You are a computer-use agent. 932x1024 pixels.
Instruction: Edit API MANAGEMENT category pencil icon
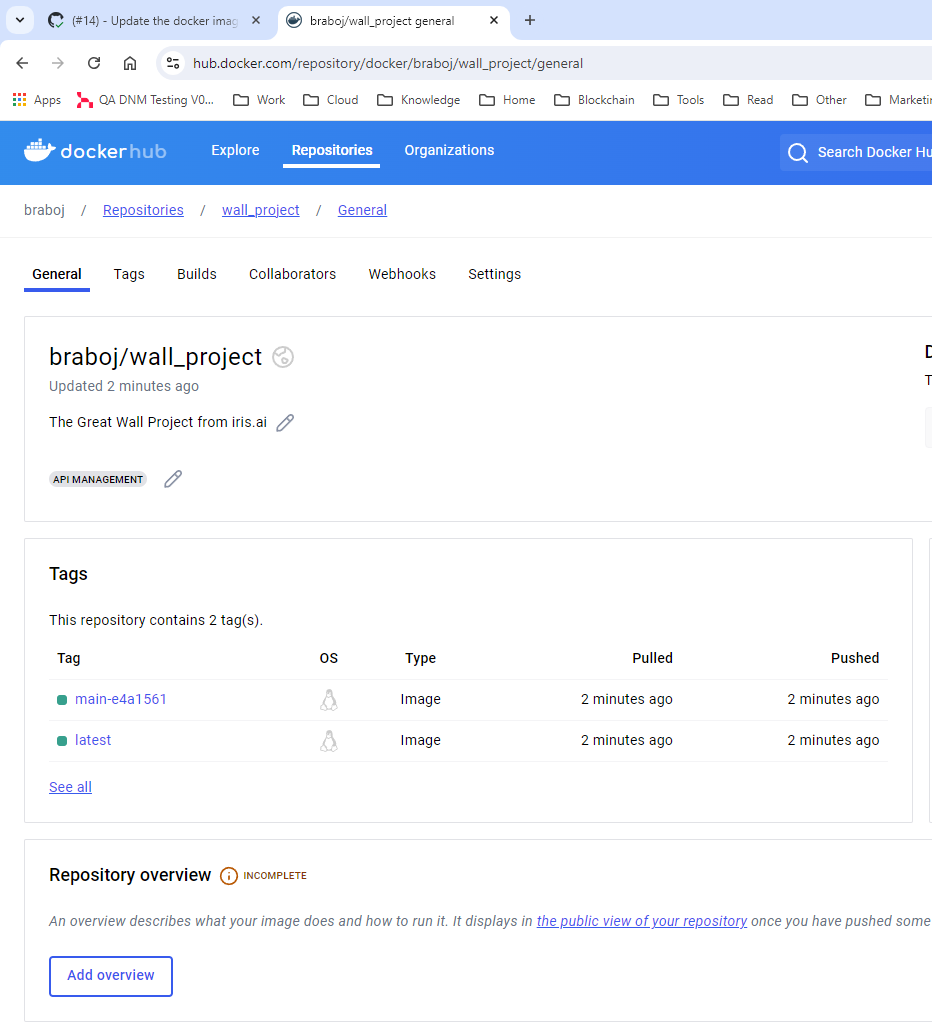(172, 479)
